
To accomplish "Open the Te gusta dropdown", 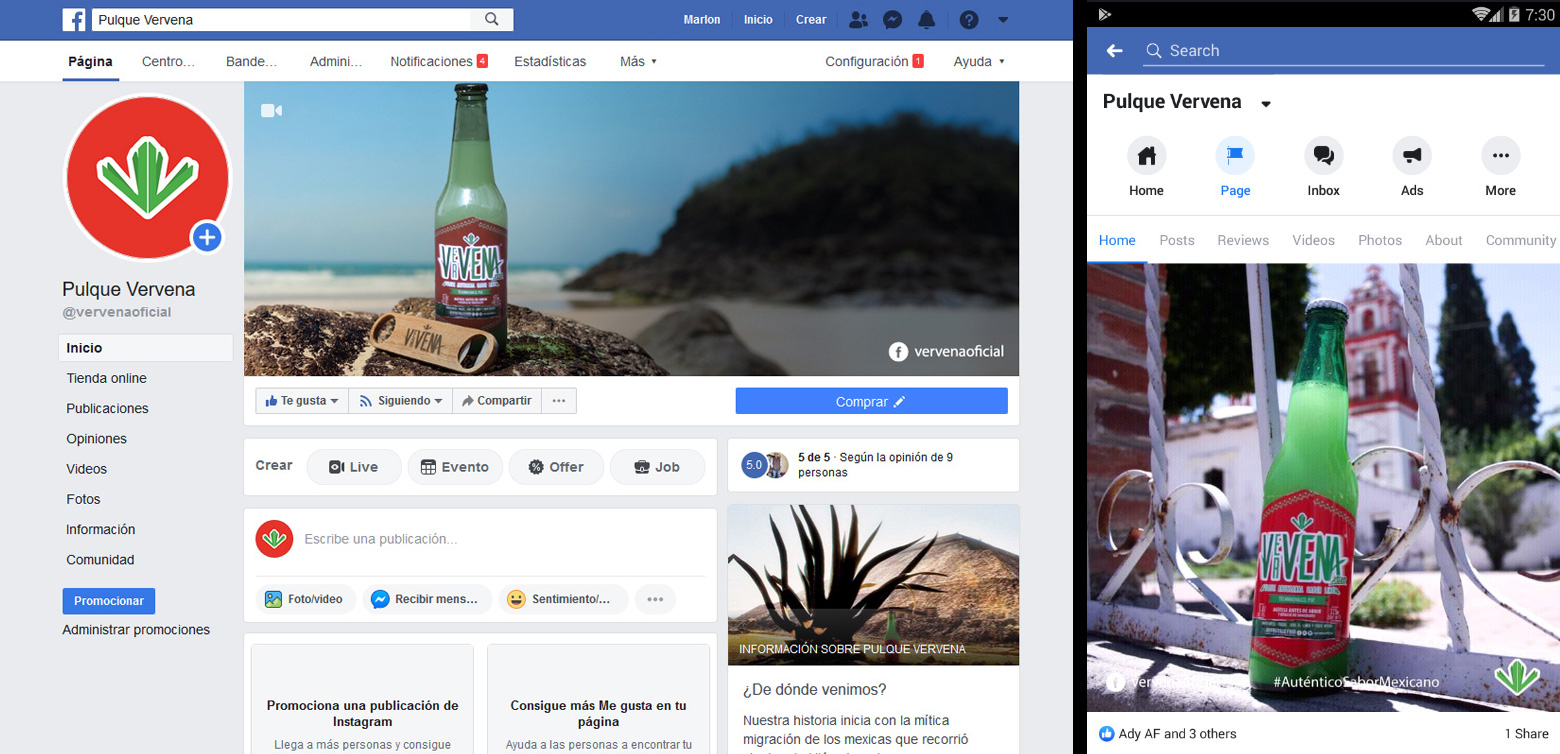I will point(301,400).
